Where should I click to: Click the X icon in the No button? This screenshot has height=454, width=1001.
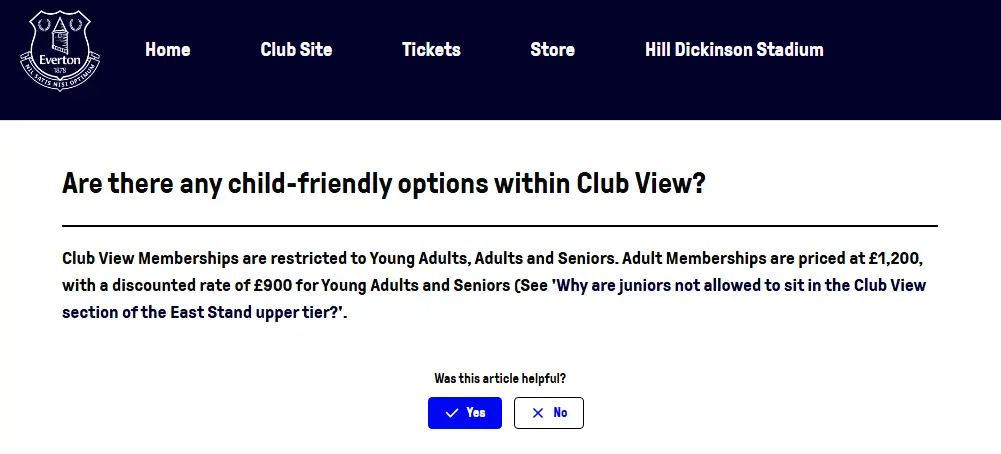pyautogui.click(x=538, y=413)
